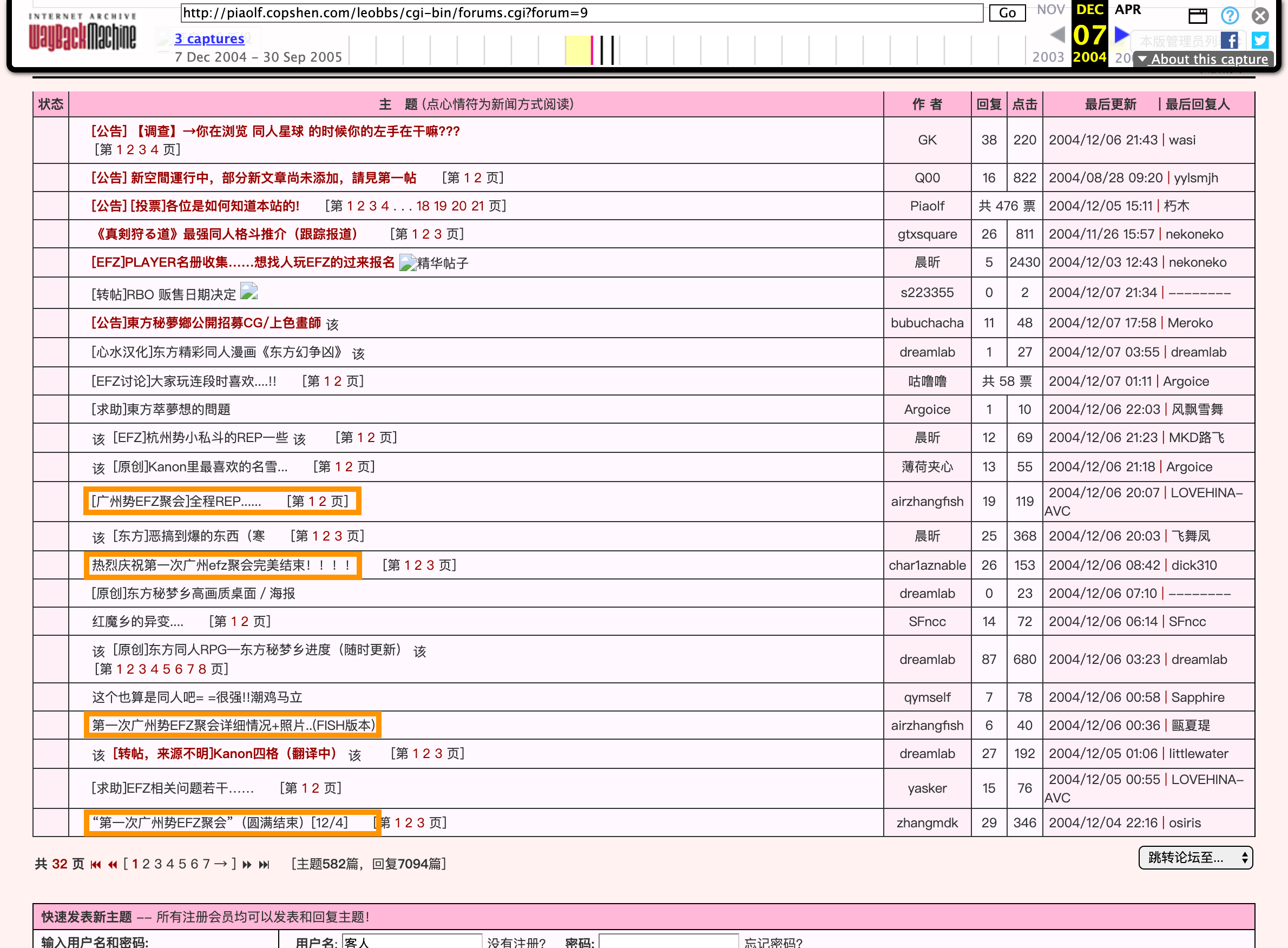Viewport: 1288px width, 948px height.
Task: View the profile of author zhangmdk
Action: click(x=927, y=822)
